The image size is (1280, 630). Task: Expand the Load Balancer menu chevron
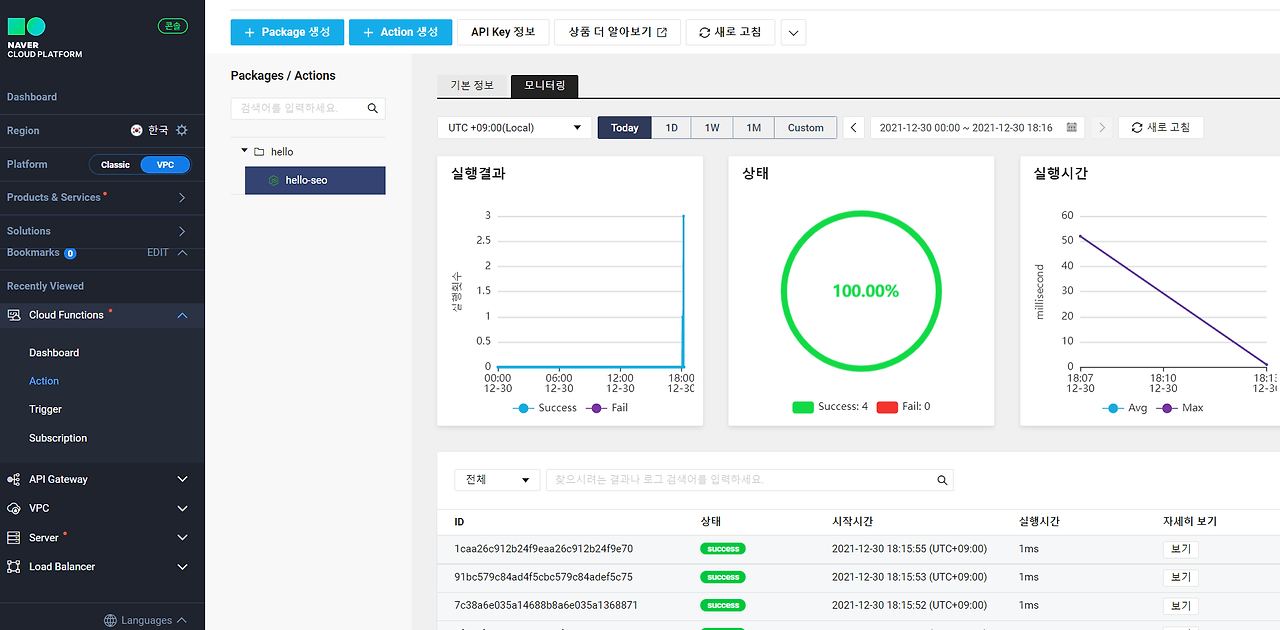point(182,566)
